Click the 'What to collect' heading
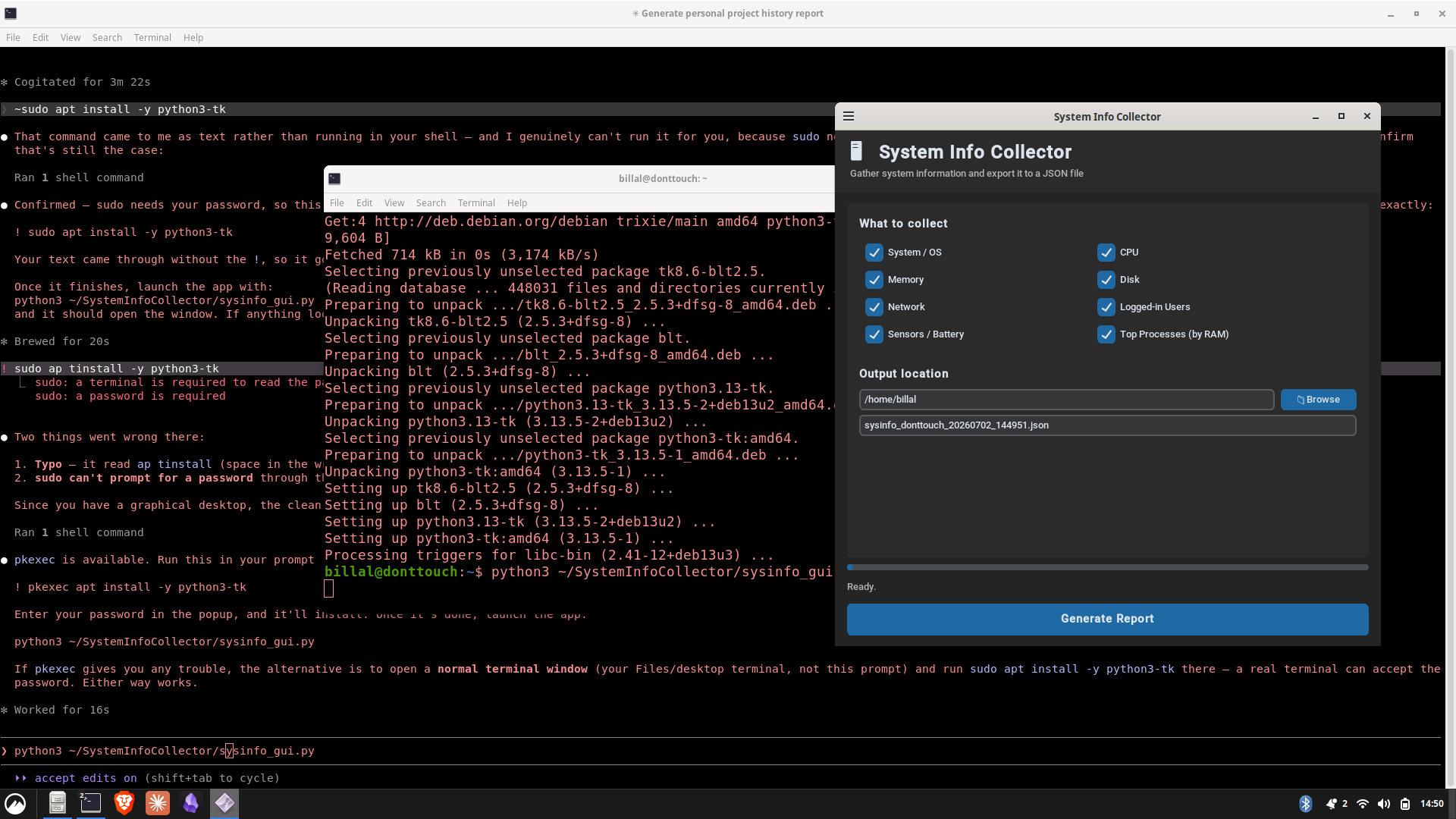The width and height of the screenshot is (1456, 819). pos(903,224)
